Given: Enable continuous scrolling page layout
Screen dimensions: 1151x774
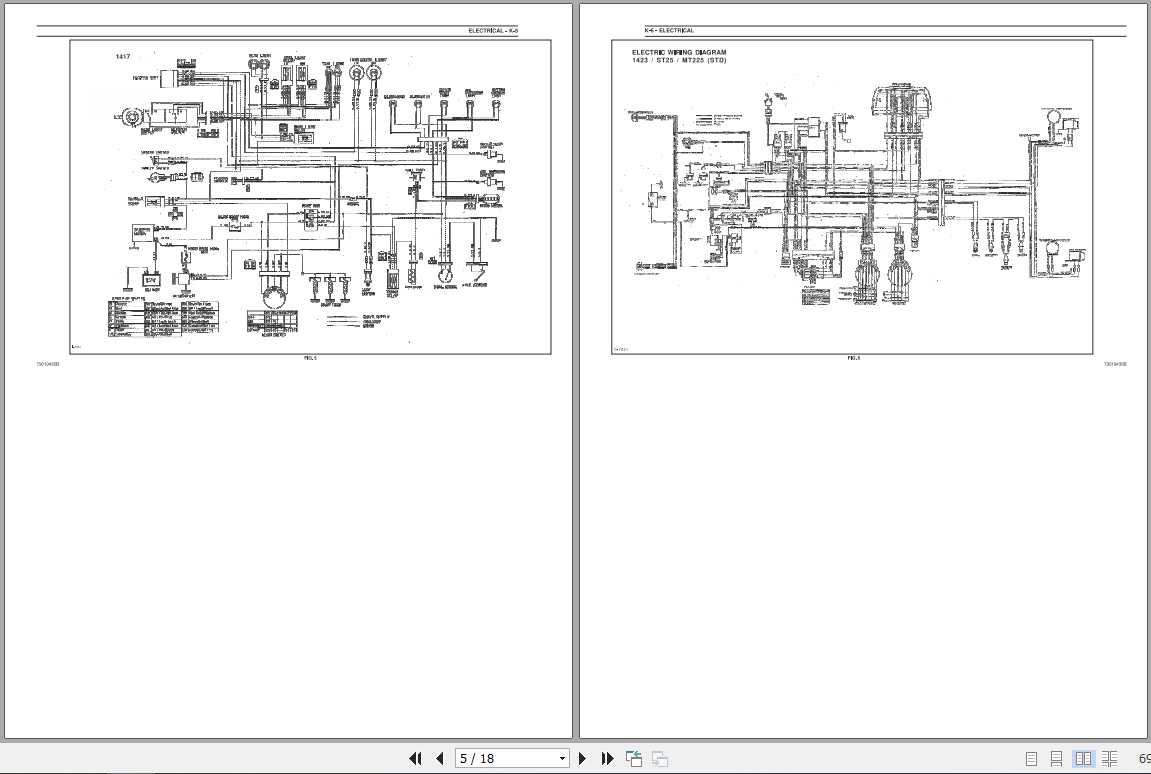Looking at the screenshot, I should pyautogui.click(x=1056, y=758).
